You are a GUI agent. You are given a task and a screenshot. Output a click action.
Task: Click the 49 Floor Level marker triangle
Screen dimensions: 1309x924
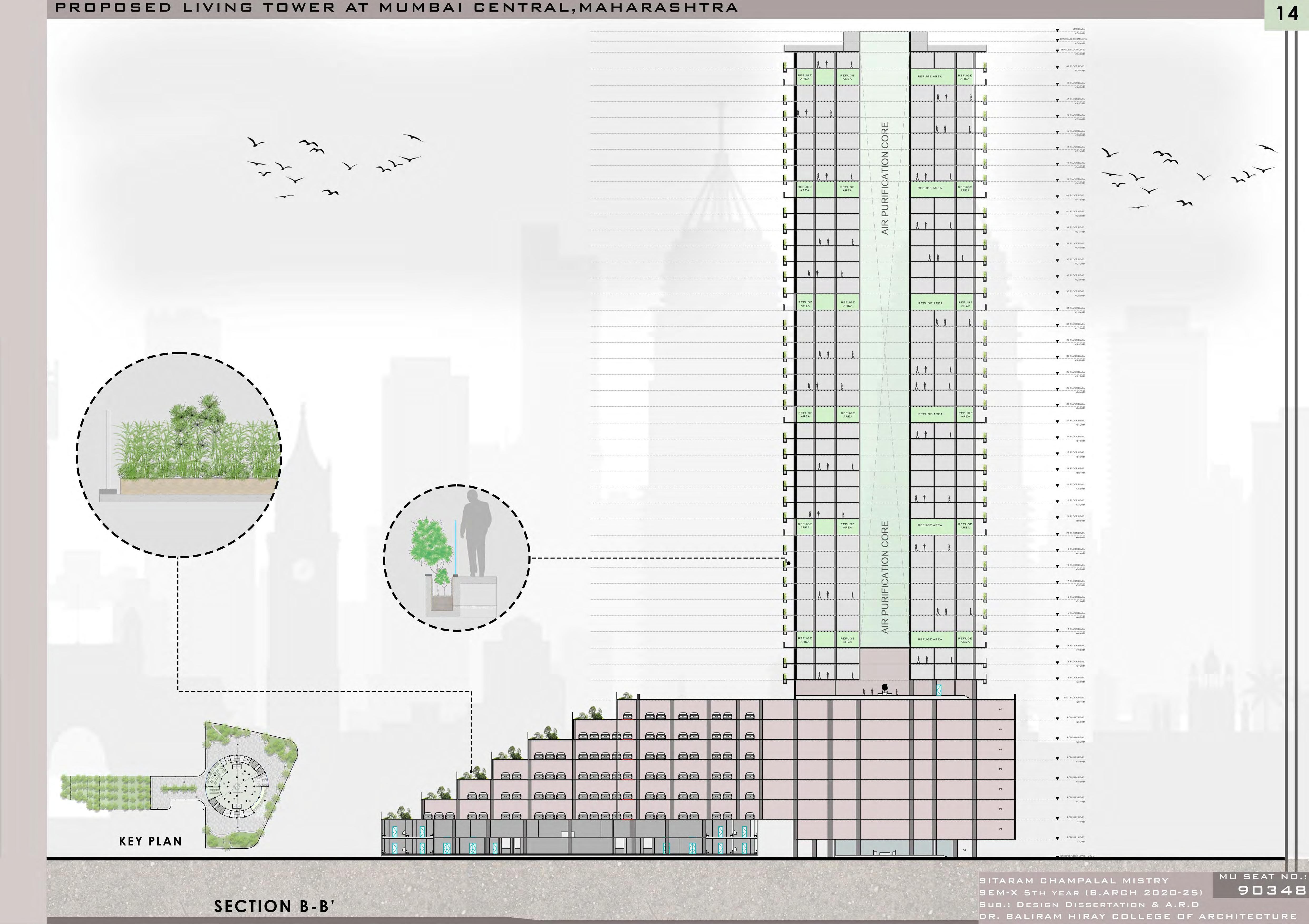(x=1057, y=67)
